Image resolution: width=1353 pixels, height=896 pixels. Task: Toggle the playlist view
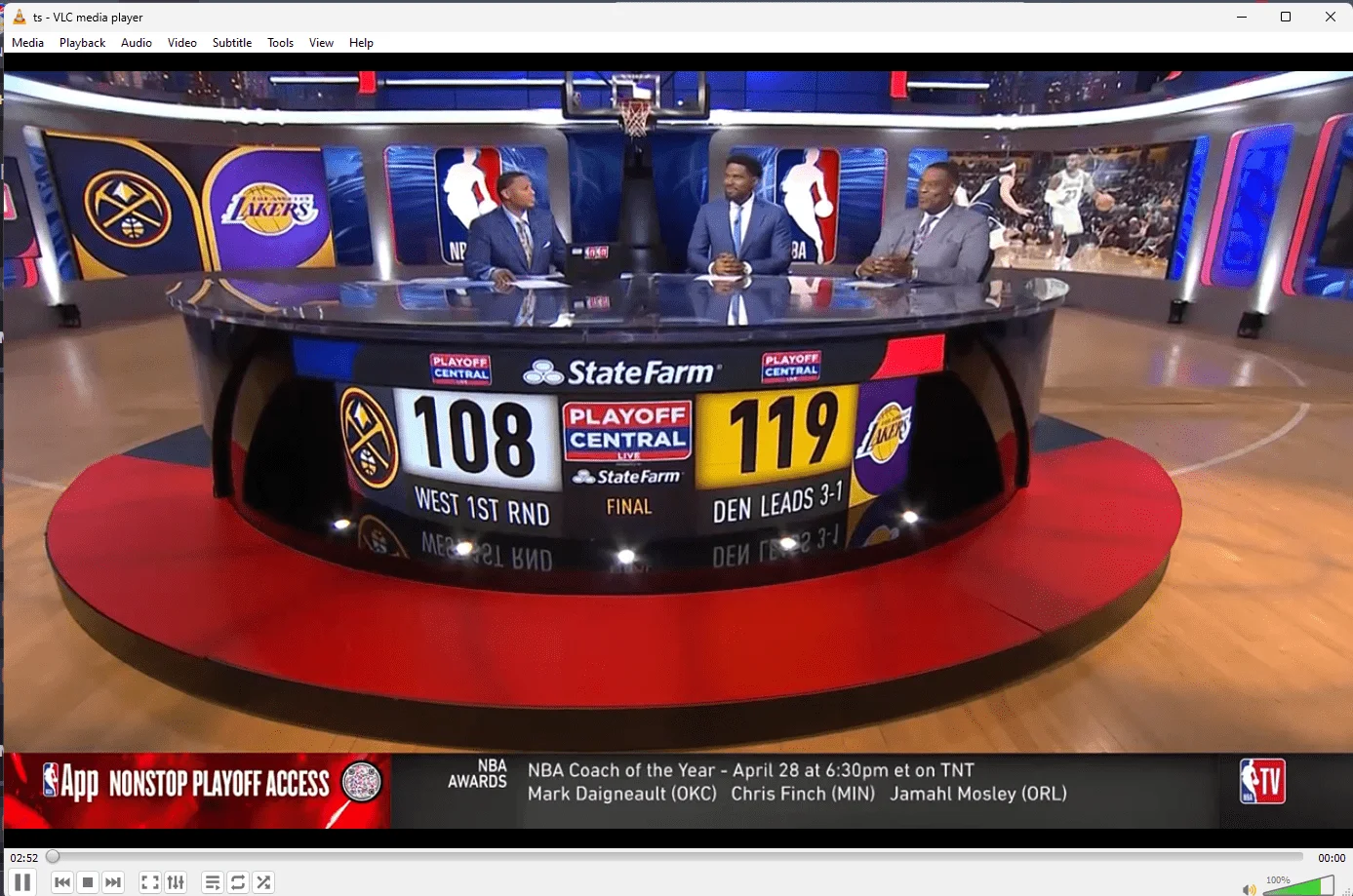pyautogui.click(x=213, y=882)
